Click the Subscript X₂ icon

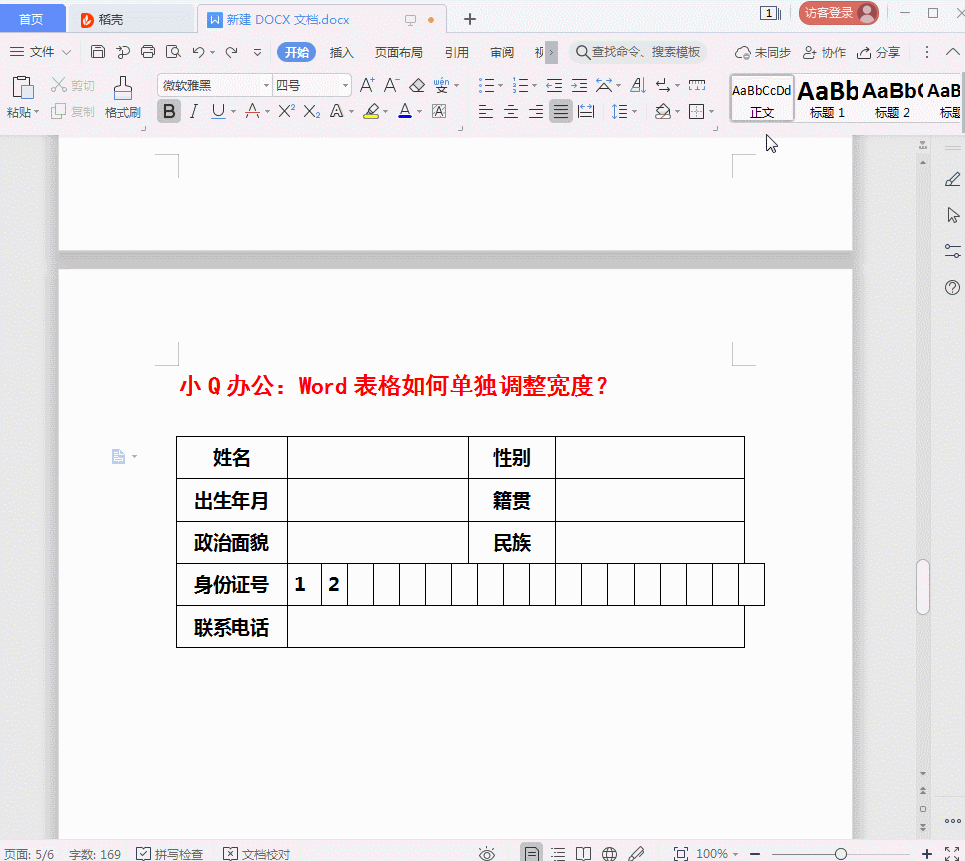pyautogui.click(x=312, y=111)
